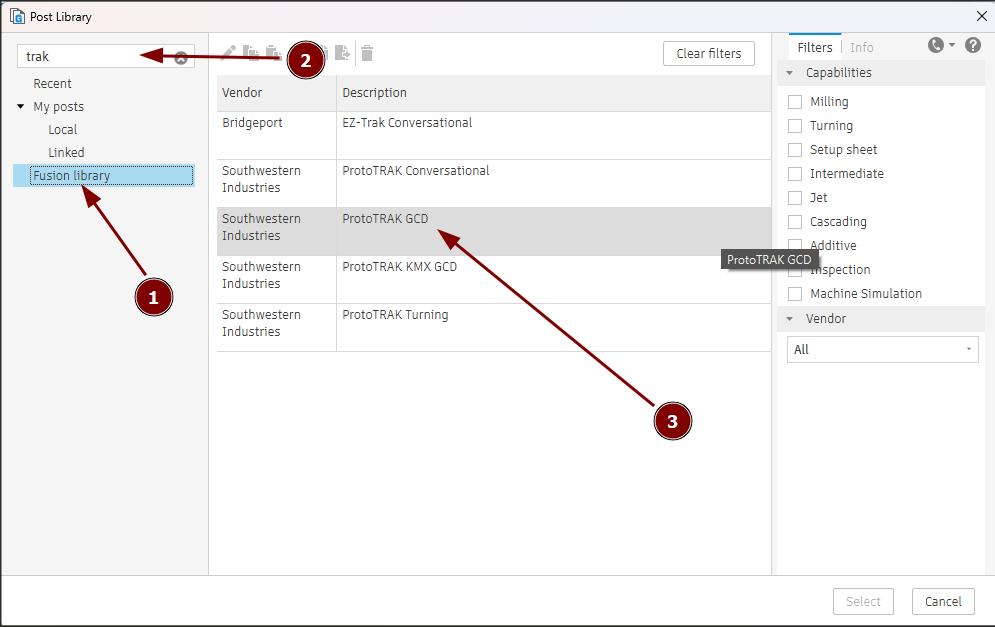The height and width of the screenshot is (627, 995).
Task: Select Local under My posts
Action: (x=62, y=129)
